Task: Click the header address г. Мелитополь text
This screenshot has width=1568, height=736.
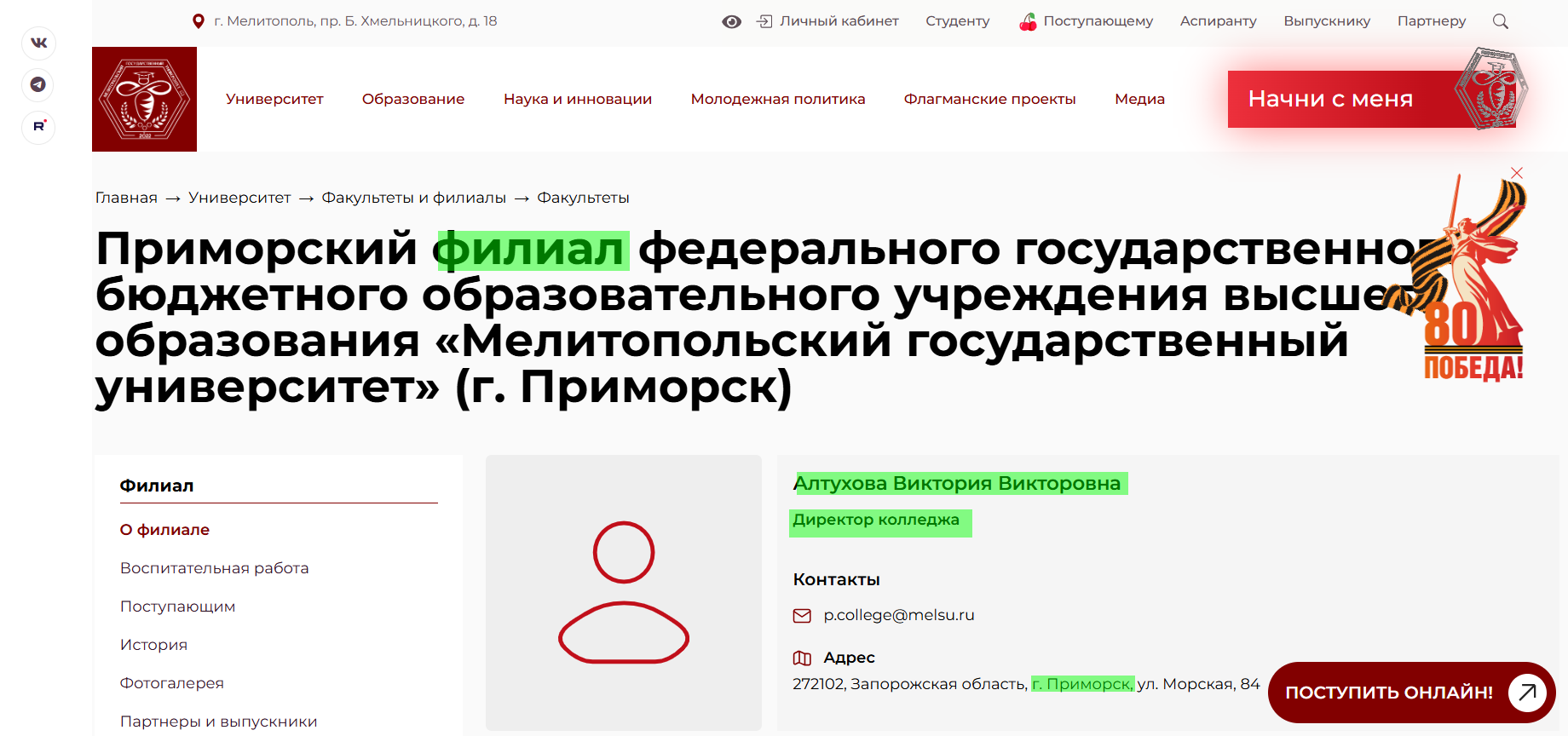Action: [355, 21]
